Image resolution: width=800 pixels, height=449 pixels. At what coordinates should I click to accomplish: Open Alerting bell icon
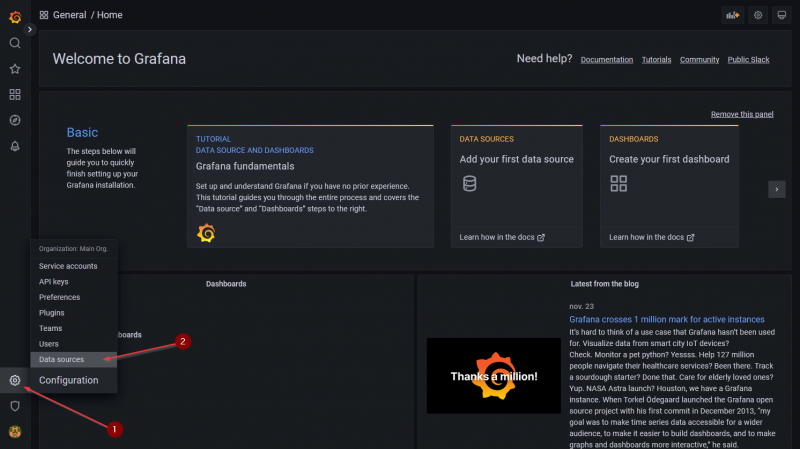click(x=15, y=146)
